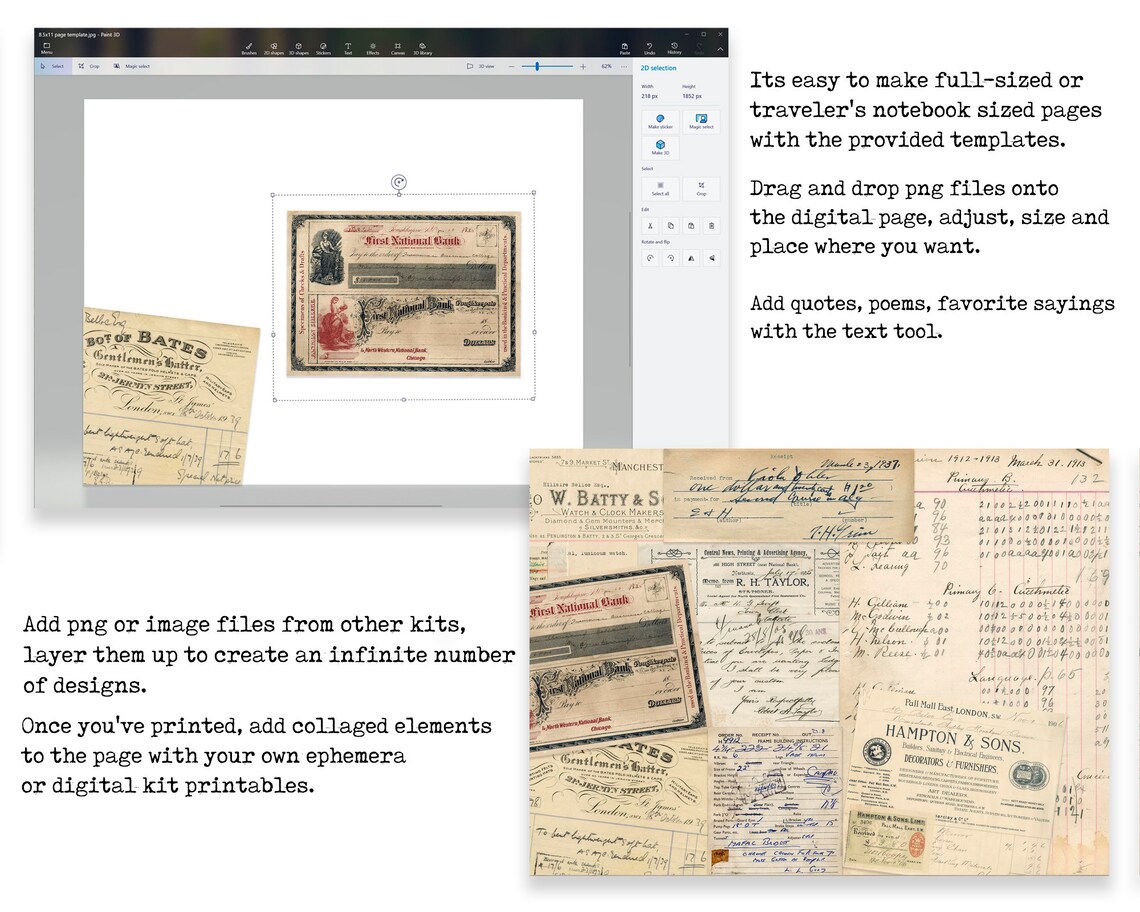Image resolution: width=1140 pixels, height=912 pixels.
Task: Click the Paste button
Action: click(625, 49)
